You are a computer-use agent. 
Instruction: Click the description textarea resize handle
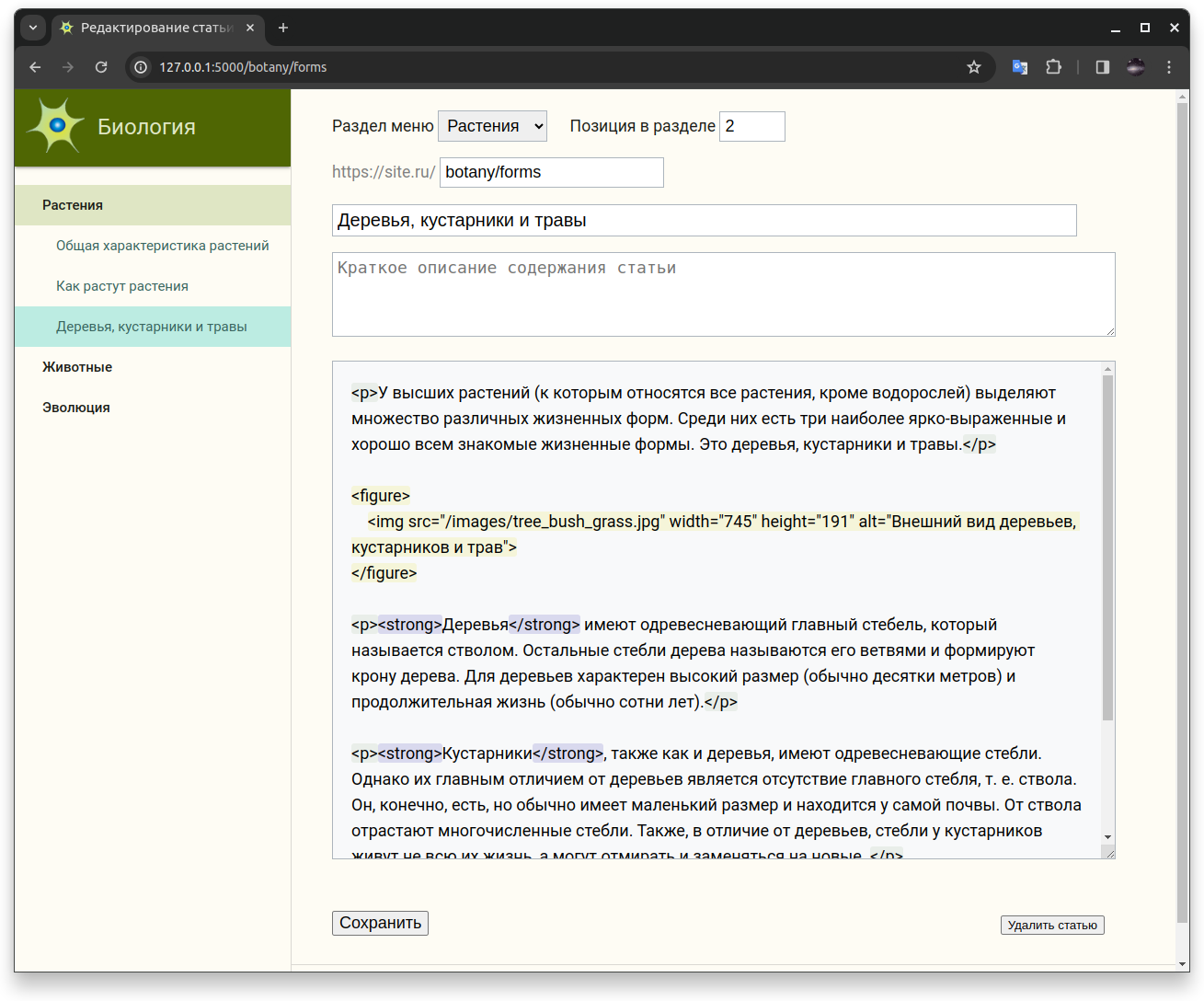(1110, 331)
